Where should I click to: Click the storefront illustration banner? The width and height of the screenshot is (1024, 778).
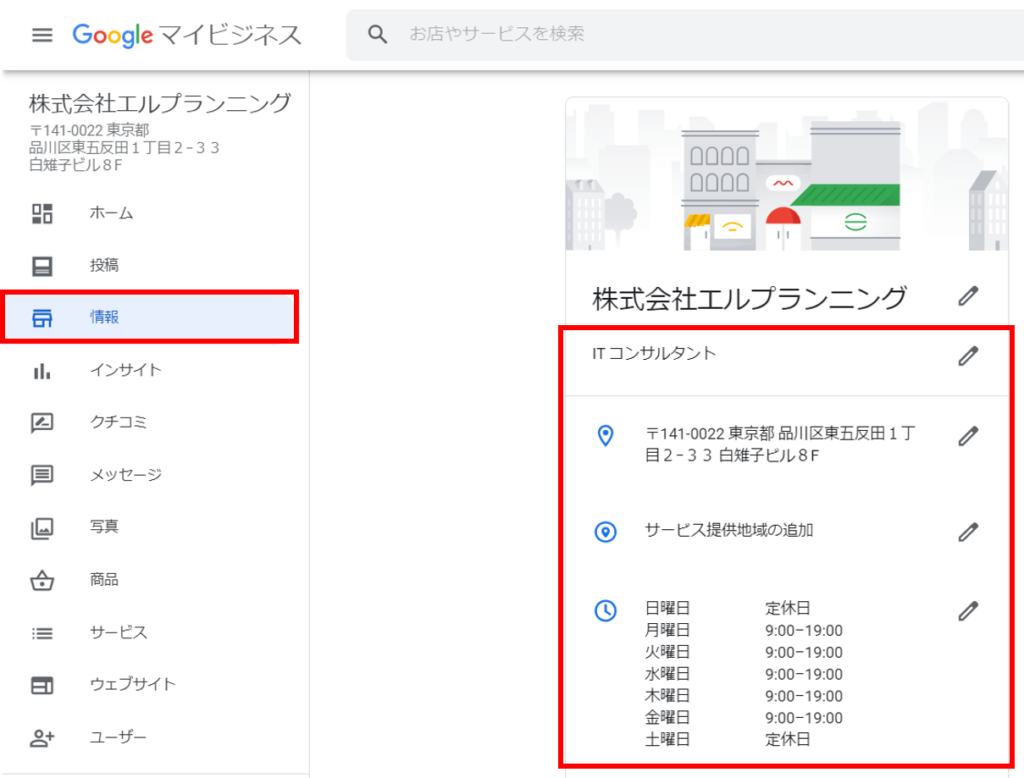pyautogui.click(x=787, y=175)
